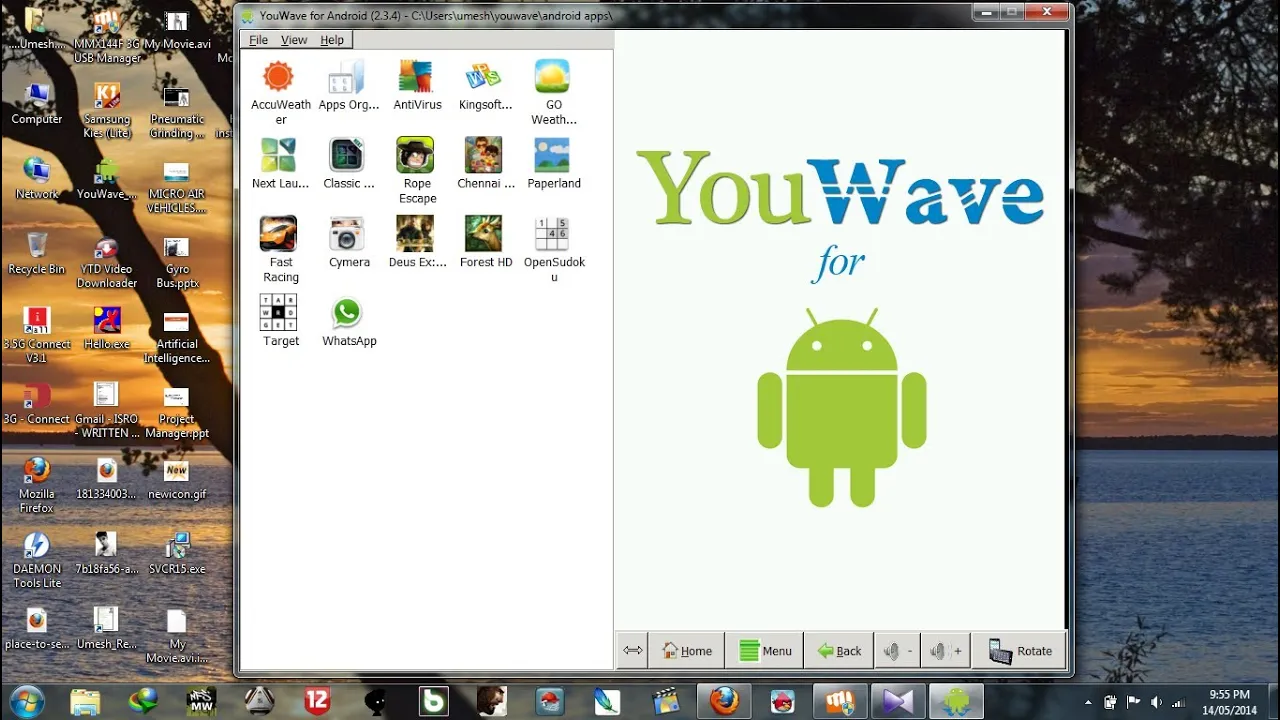1280x720 pixels.
Task: Click the Home button in YouWave
Action: pos(687,651)
